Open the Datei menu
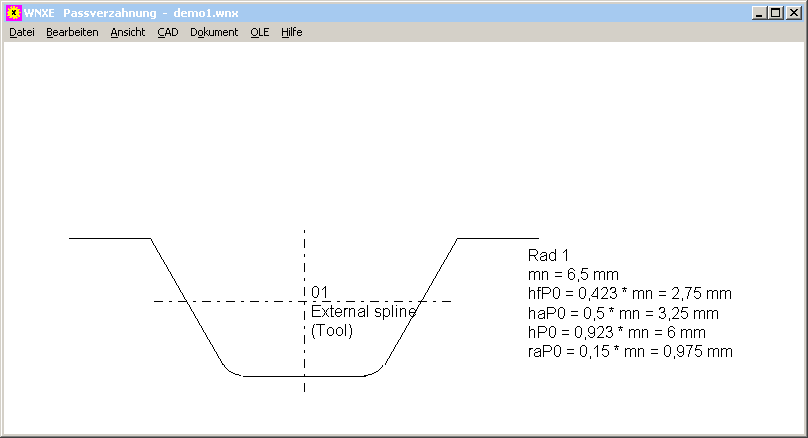The image size is (808, 438). (22, 32)
